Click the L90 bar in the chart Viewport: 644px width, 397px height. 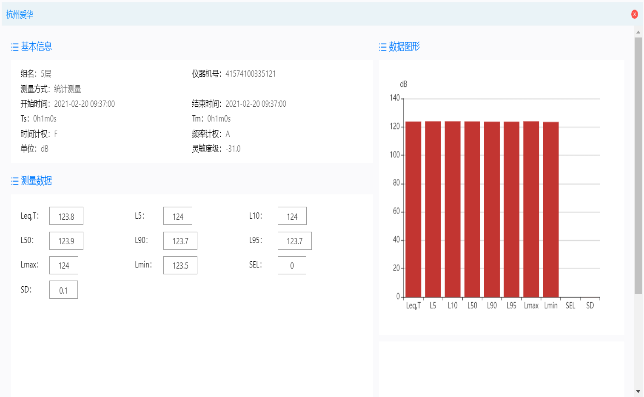coord(492,209)
